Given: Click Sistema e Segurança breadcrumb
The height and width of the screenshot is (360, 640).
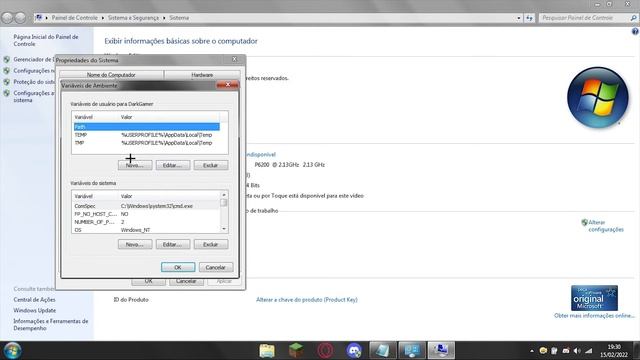Looking at the screenshot, I should click(133, 18).
